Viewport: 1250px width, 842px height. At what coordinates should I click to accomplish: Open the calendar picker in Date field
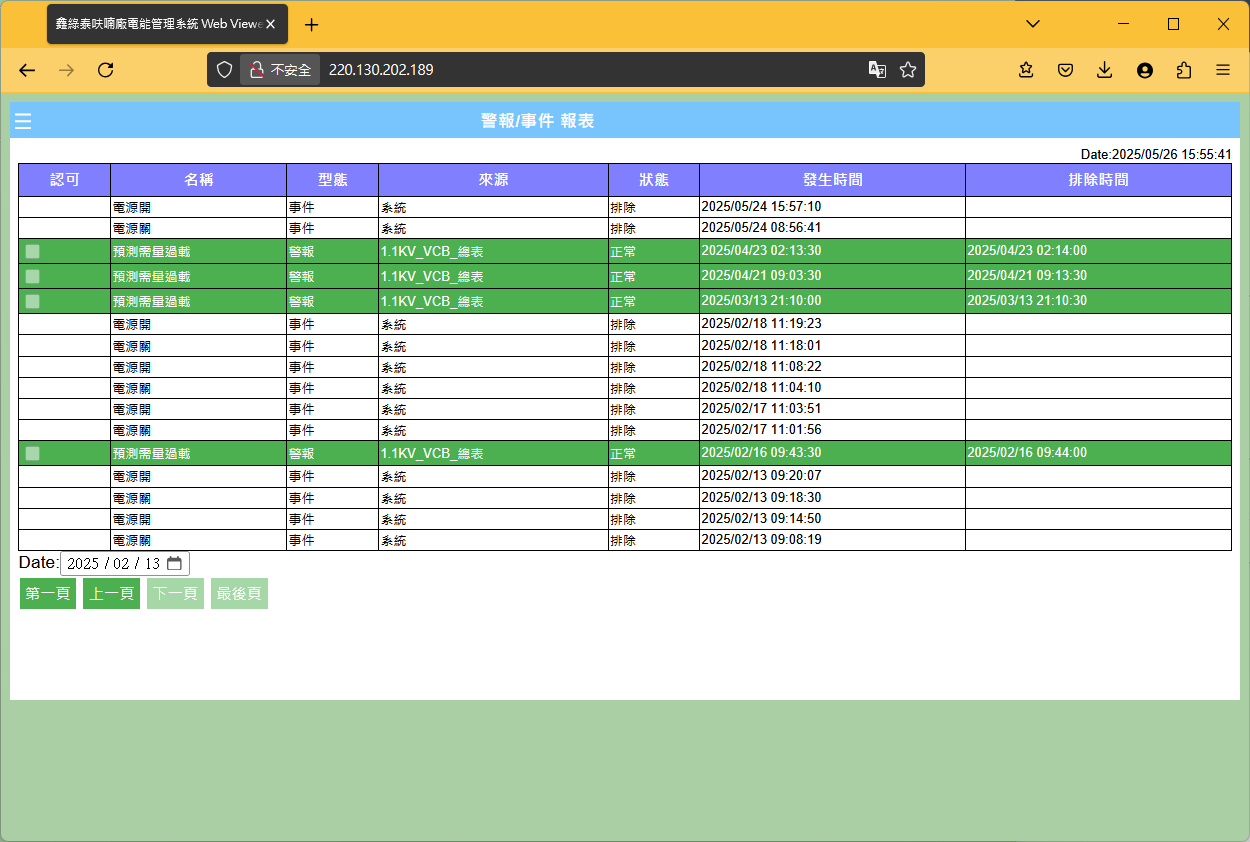[174, 563]
